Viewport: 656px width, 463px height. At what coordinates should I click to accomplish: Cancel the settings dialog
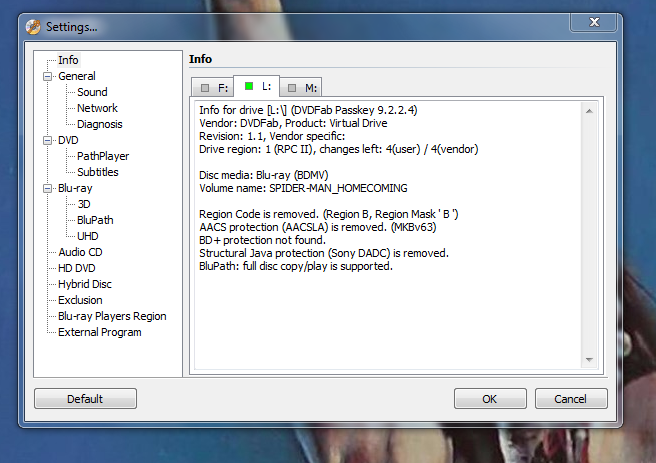[x=571, y=399]
